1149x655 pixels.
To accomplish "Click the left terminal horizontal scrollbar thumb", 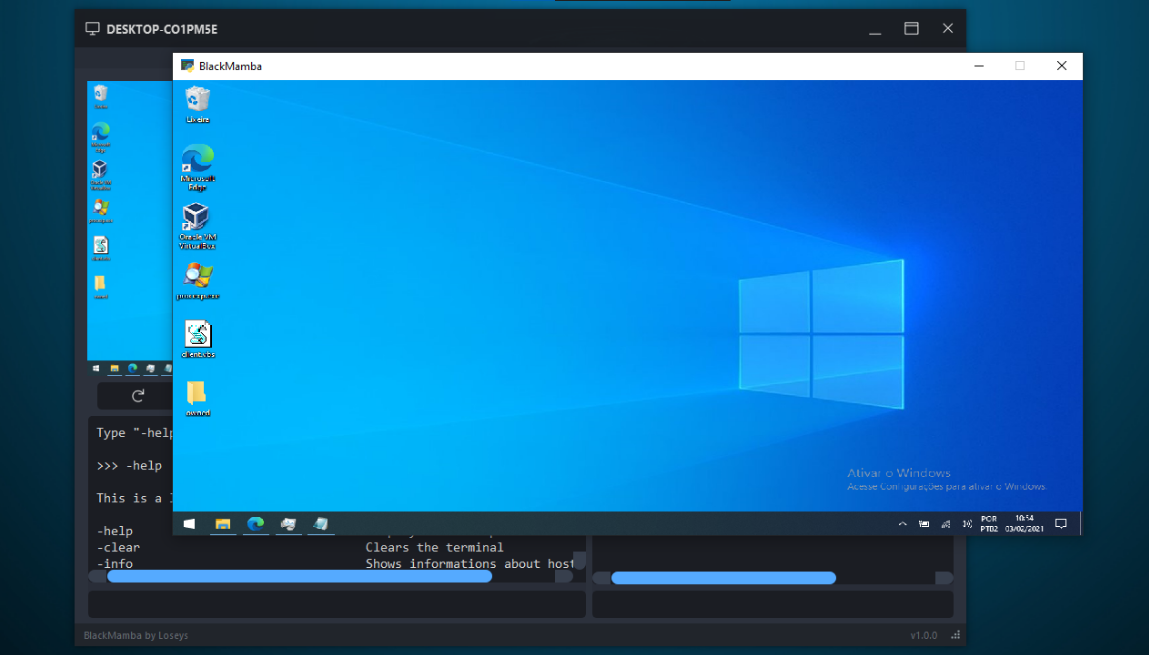I will coord(300,577).
